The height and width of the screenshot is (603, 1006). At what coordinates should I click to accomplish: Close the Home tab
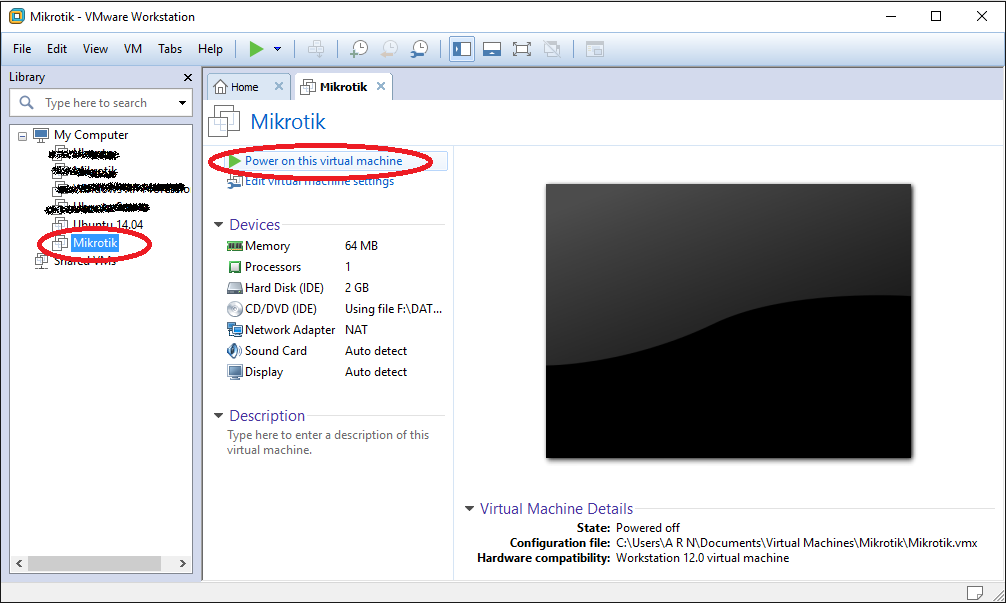278,86
